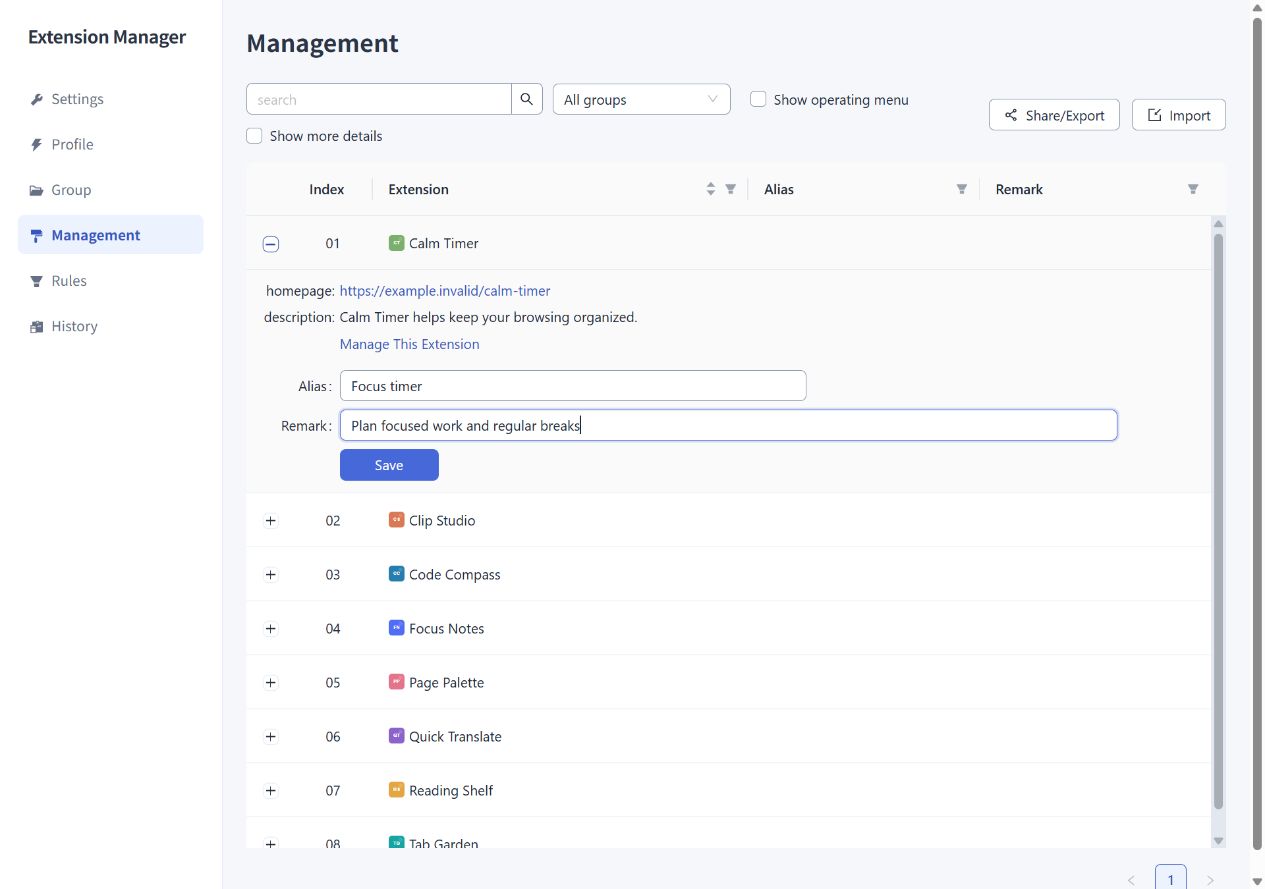The image size is (1265, 889).
Task: Click the Index column header
Action: tap(327, 189)
